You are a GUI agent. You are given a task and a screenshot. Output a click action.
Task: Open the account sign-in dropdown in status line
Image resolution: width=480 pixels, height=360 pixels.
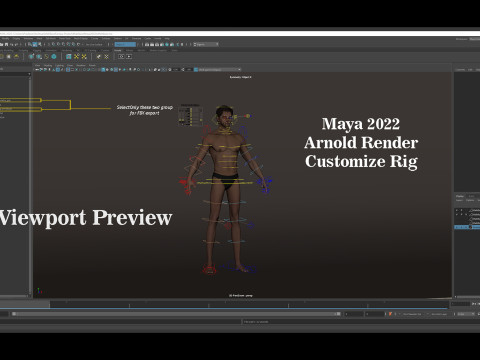pos(206,44)
